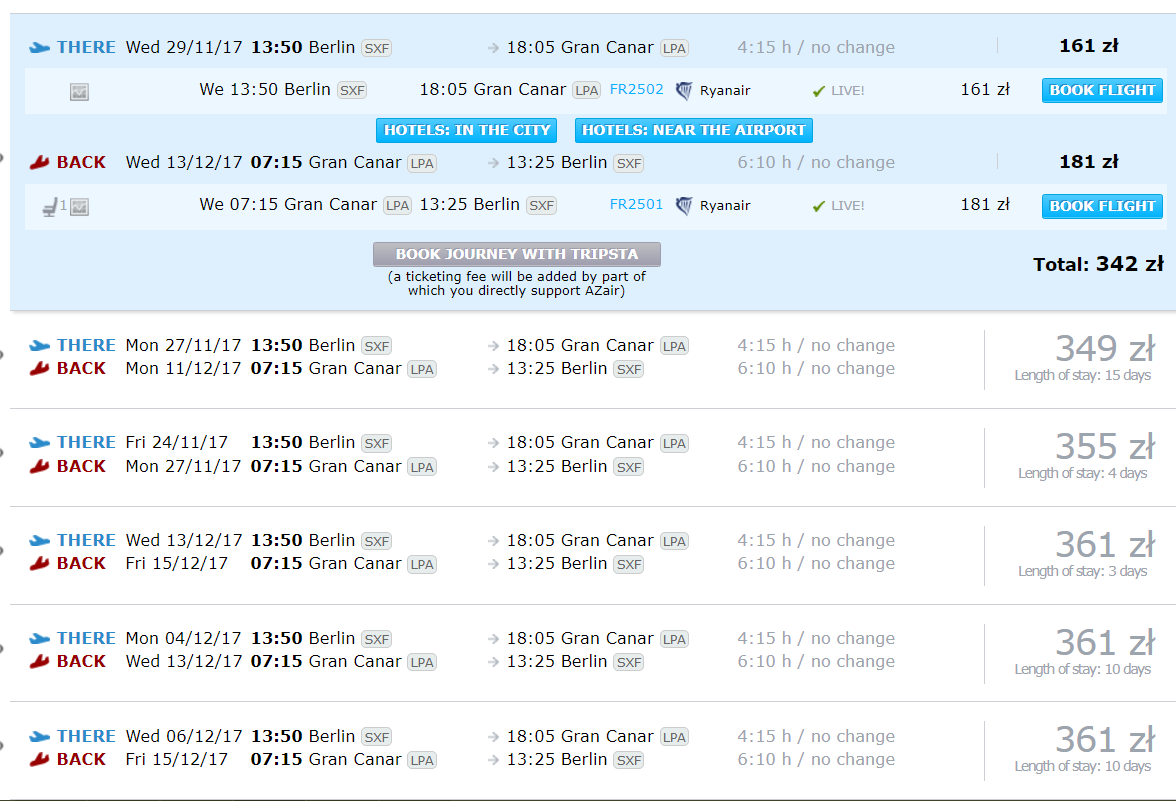Viewport: 1176px width, 801px height.
Task: Click the "Mon 11/12/17" return date
Action: pos(184,368)
